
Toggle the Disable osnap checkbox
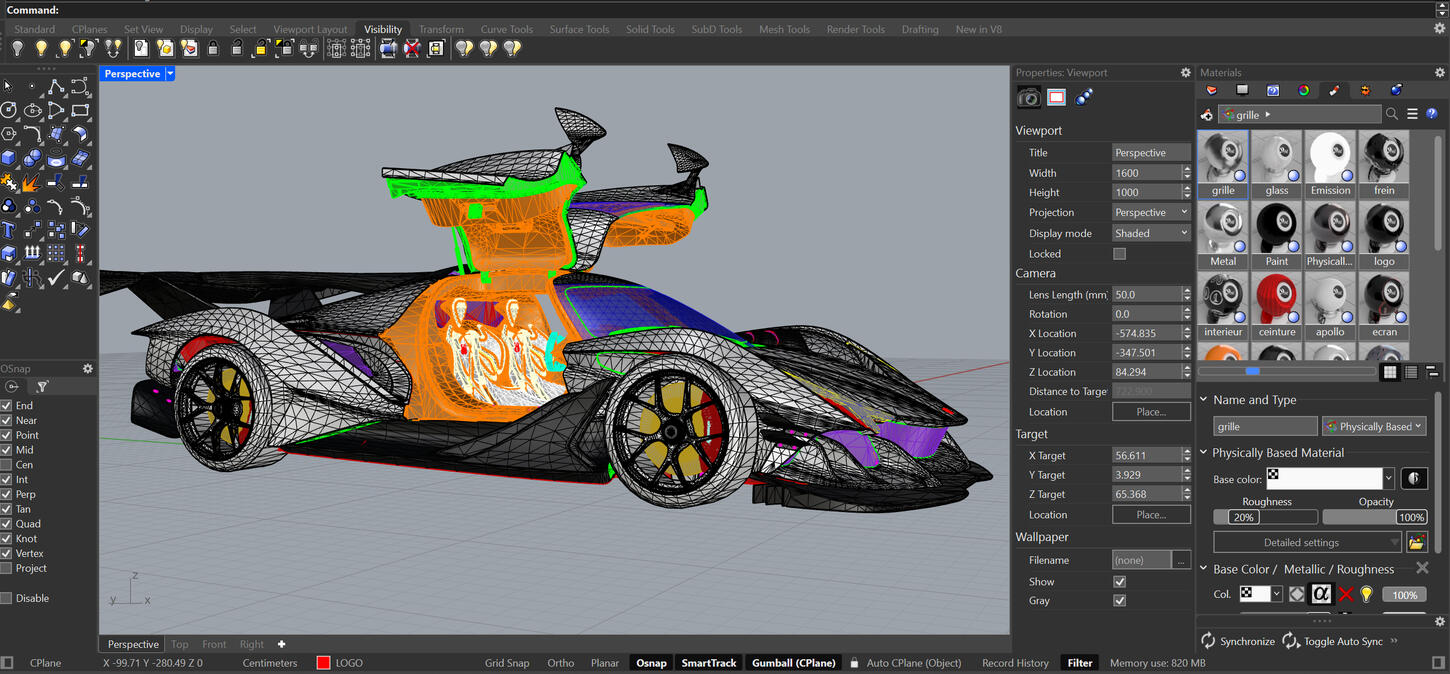[6, 598]
